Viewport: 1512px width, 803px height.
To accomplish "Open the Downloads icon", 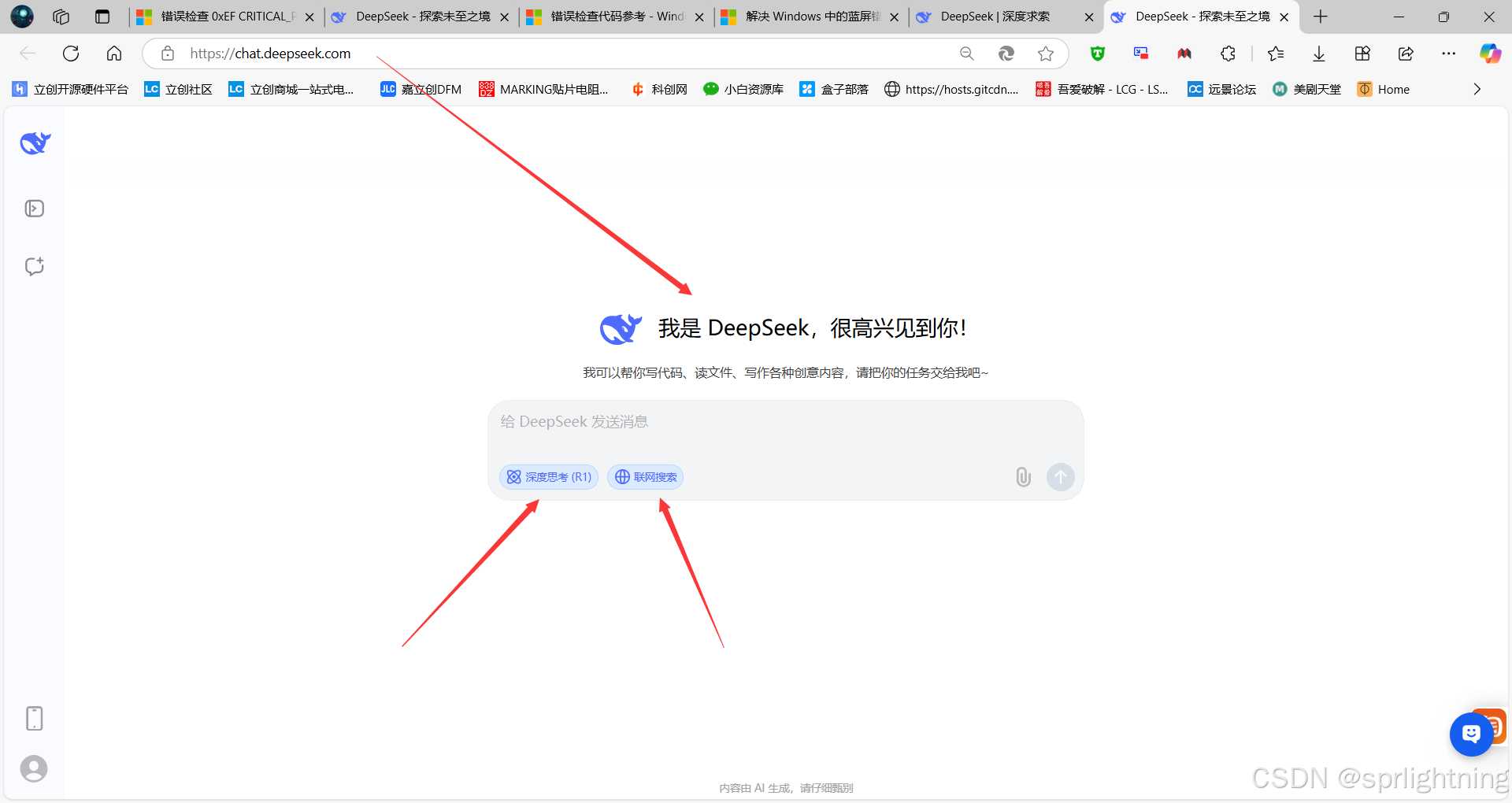I will point(1319,54).
